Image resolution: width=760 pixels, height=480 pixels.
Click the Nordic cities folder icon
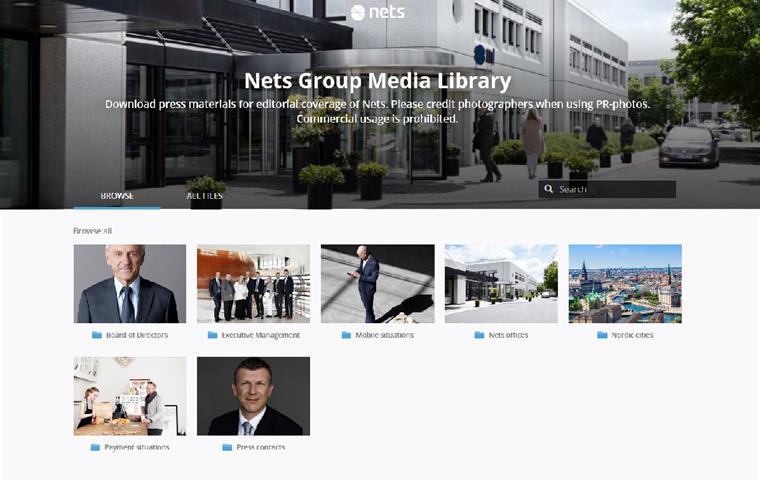(602, 335)
